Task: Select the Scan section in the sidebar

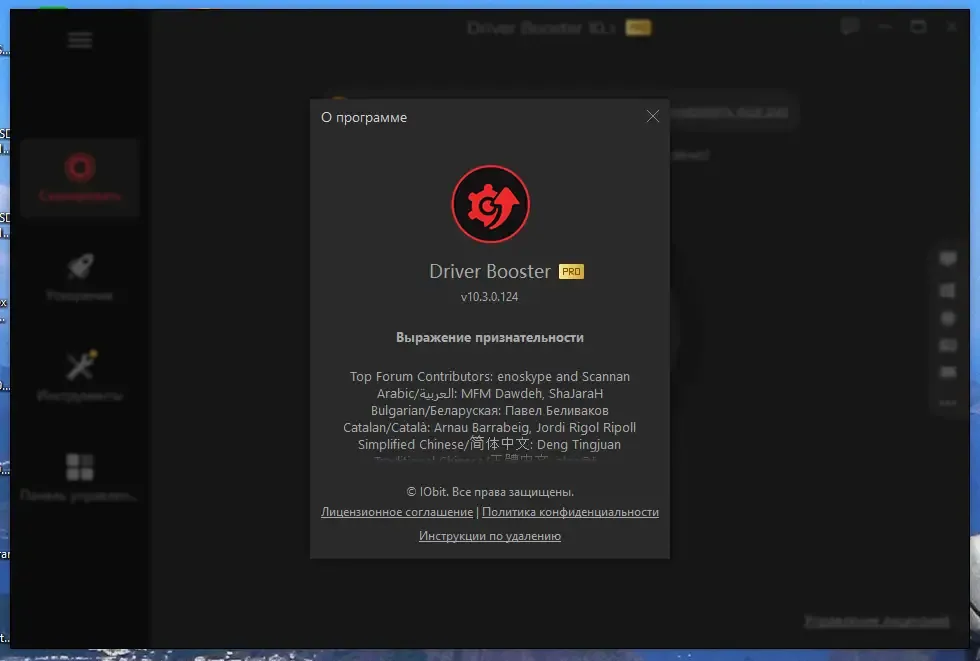Action: point(80,177)
